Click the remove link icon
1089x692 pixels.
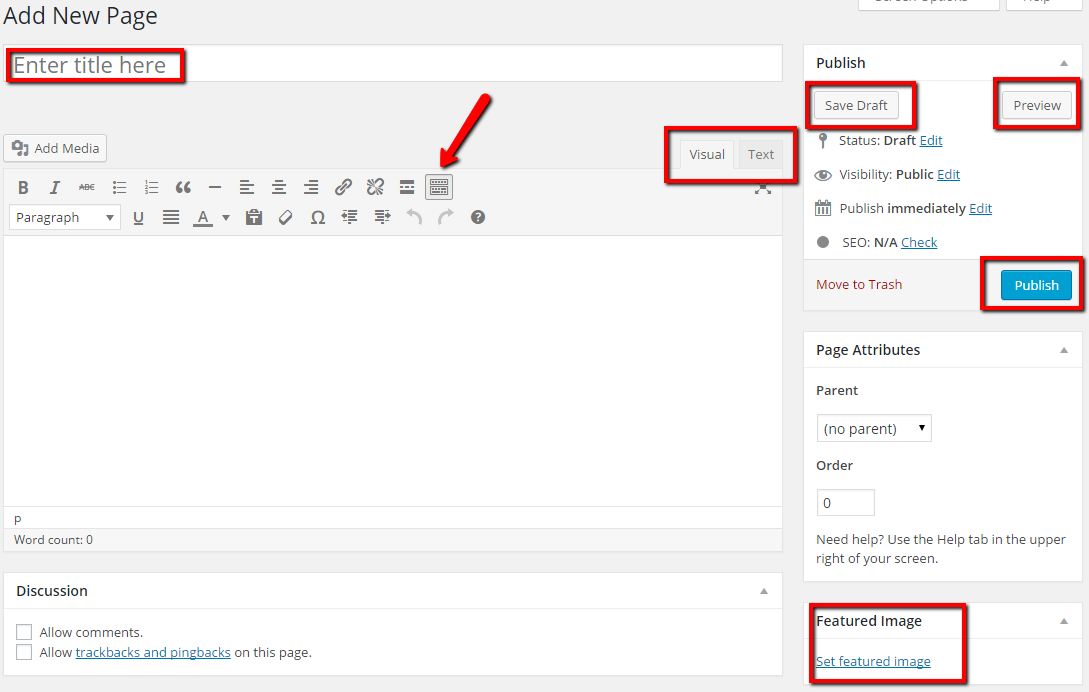(x=375, y=187)
